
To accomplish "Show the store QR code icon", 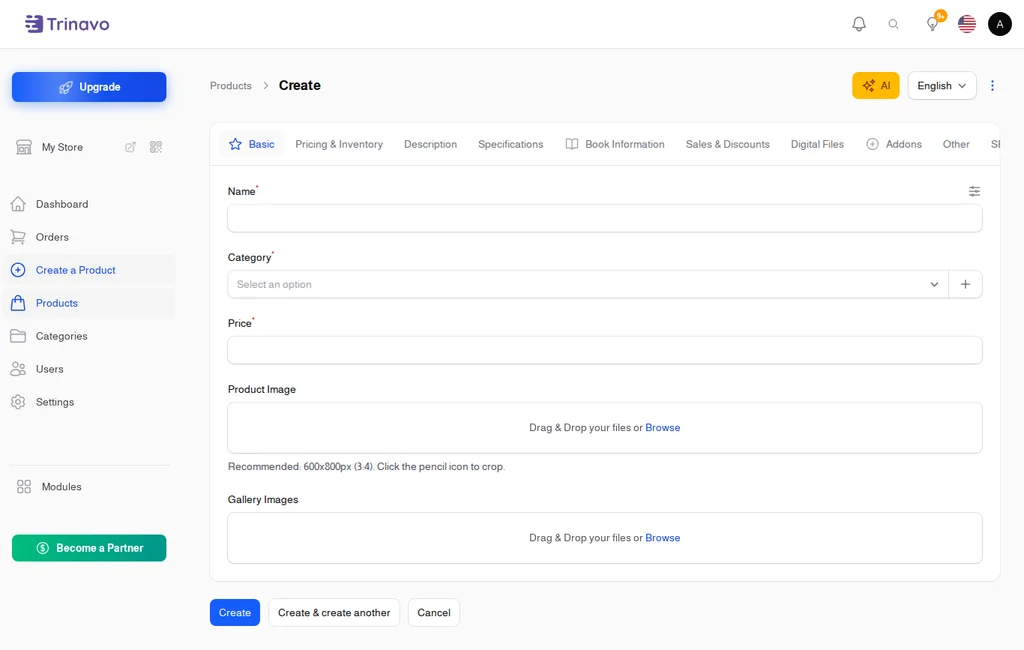I will coord(155,147).
